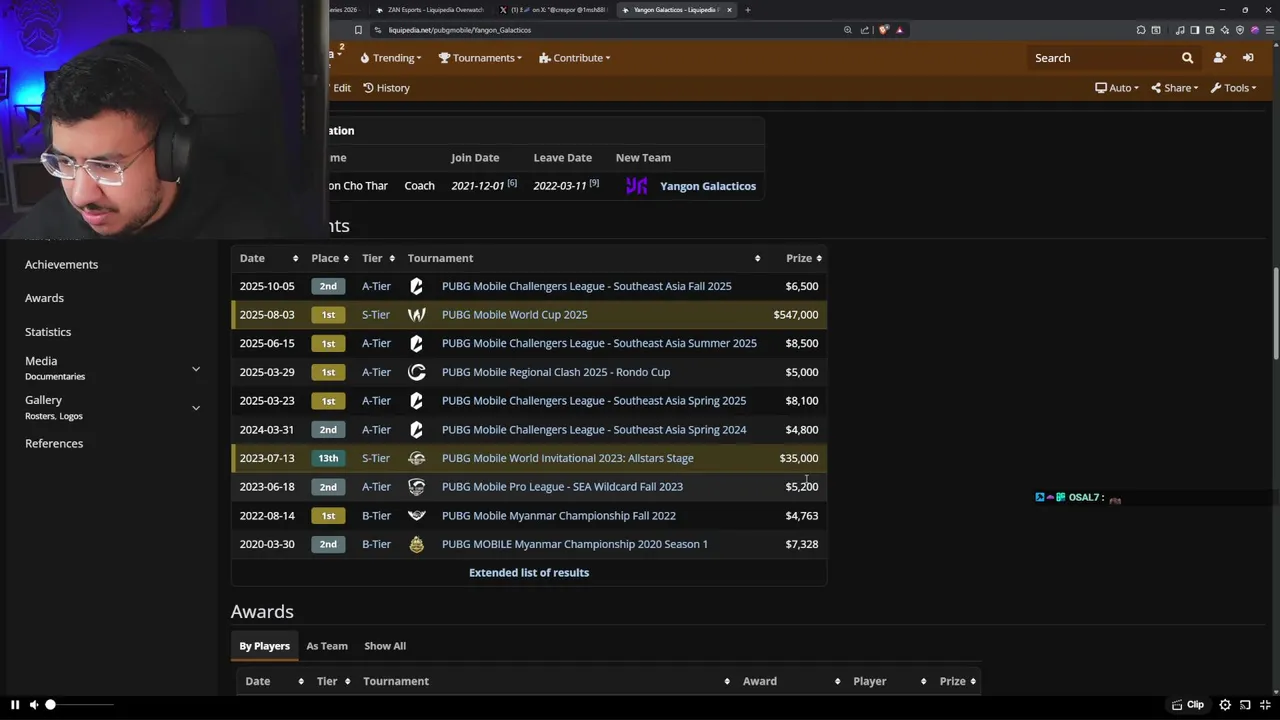1280x720 pixels.
Task: Click the browser address bar URL
Action: 459,30
